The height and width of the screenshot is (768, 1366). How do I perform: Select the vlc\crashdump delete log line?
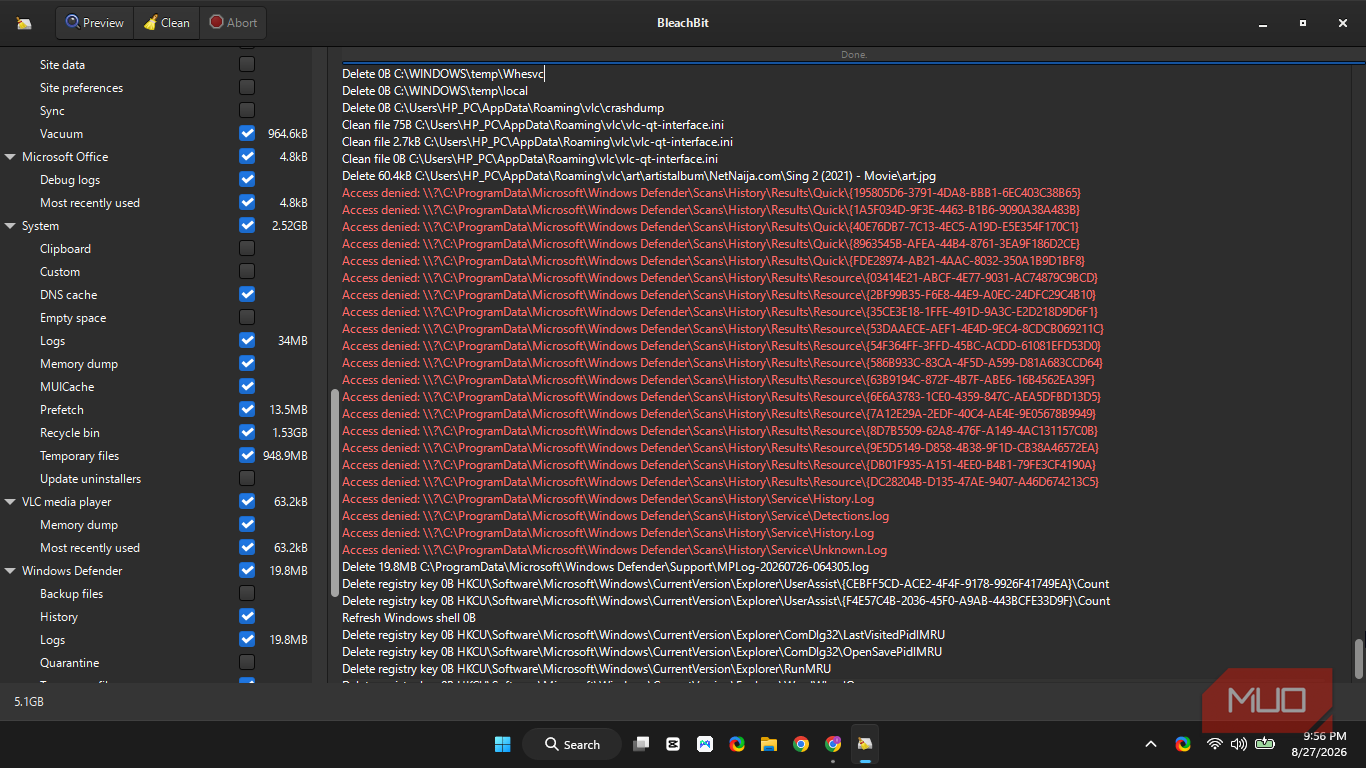(x=503, y=108)
